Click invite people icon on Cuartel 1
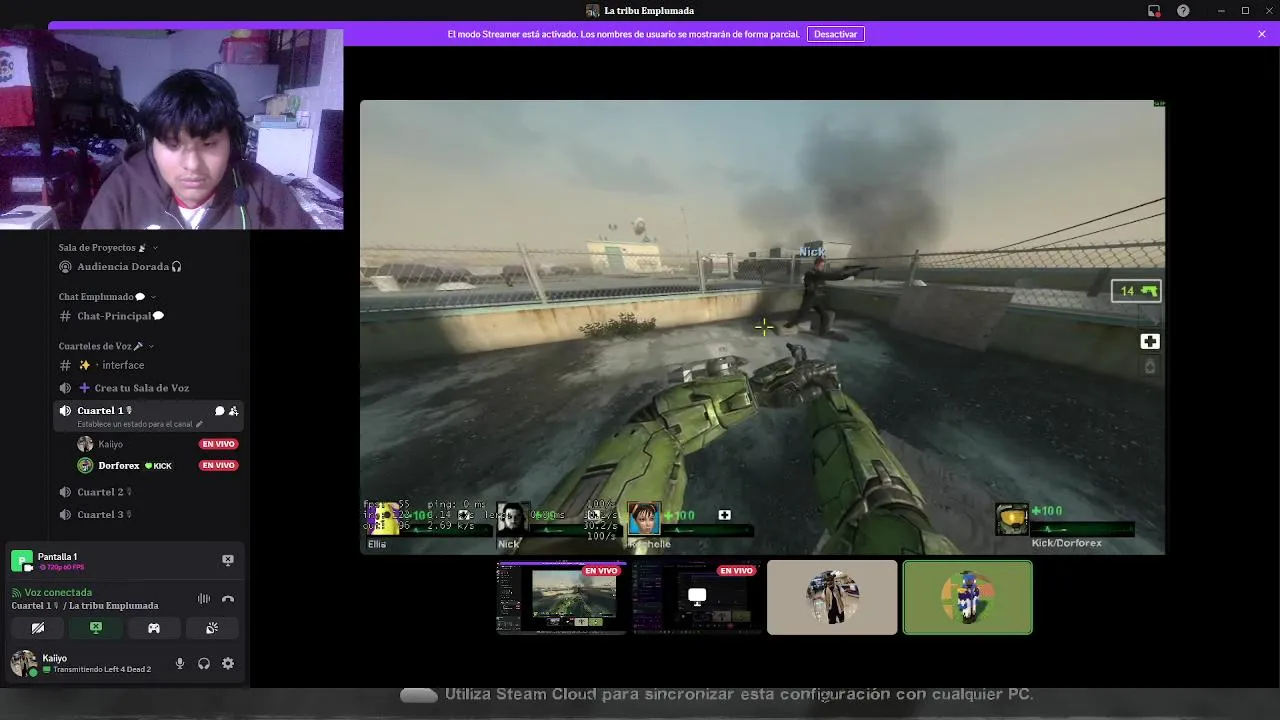This screenshot has width=1280, height=720. pos(233,411)
